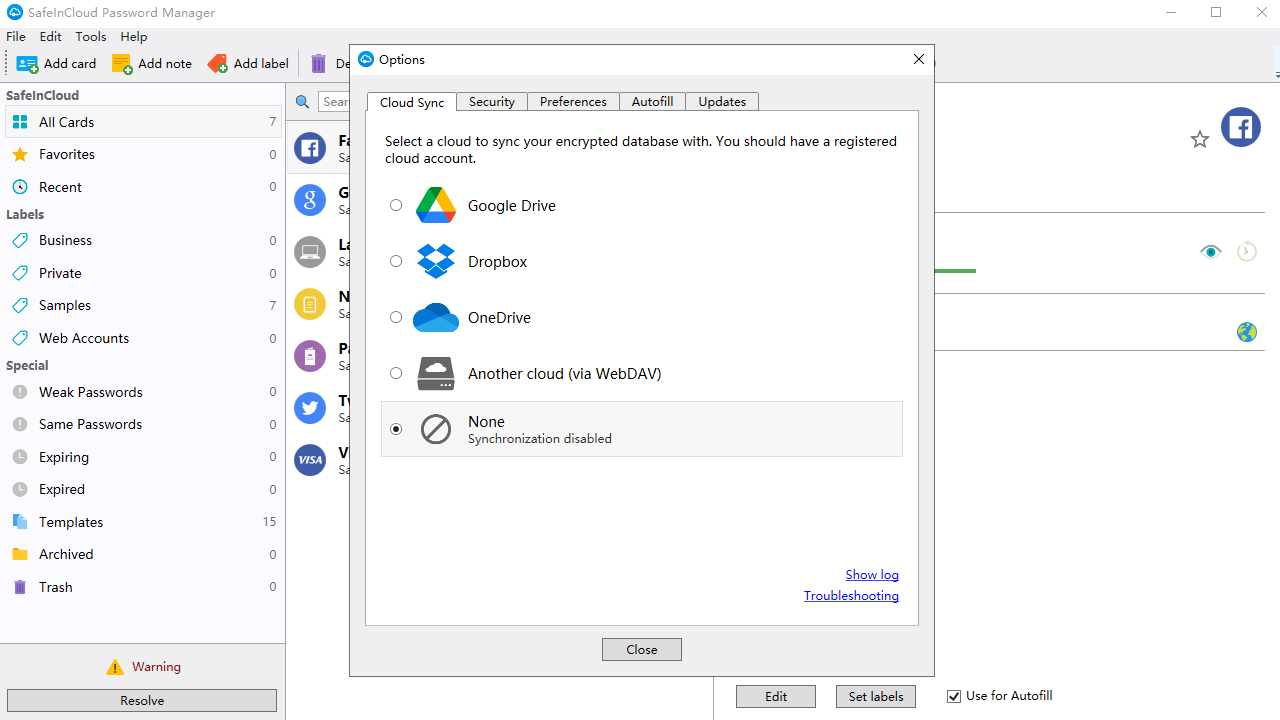Image resolution: width=1280 pixels, height=720 pixels.
Task: Click the Warning triangle icon at sidebar bottom
Action: [x=117, y=666]
